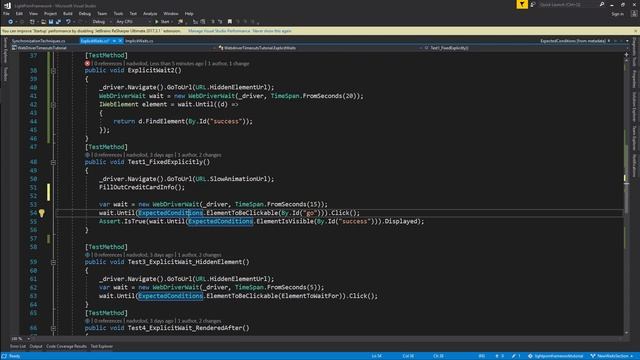Switch to ImplicitWaits.cs tab
This screenshot has width=640, height=360.
(x=139, y=41)
